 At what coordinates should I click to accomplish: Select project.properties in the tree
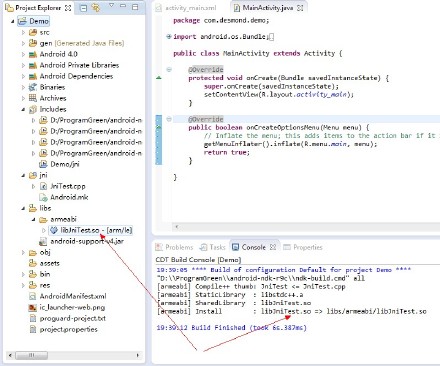pyautogui.click(x=69, y=329)
